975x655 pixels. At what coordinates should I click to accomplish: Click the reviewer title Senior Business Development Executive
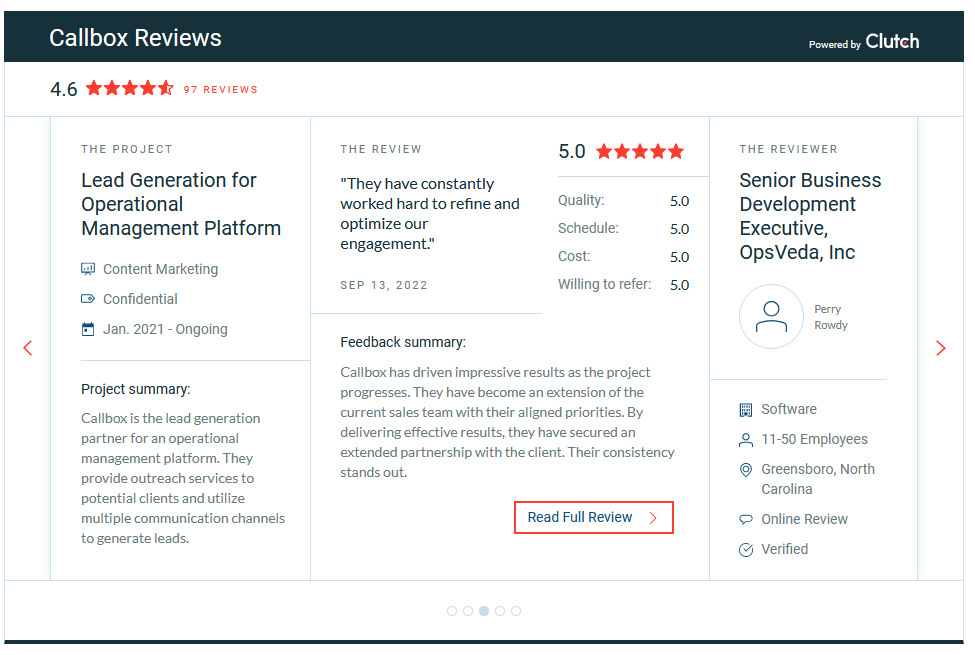point(810,216)
